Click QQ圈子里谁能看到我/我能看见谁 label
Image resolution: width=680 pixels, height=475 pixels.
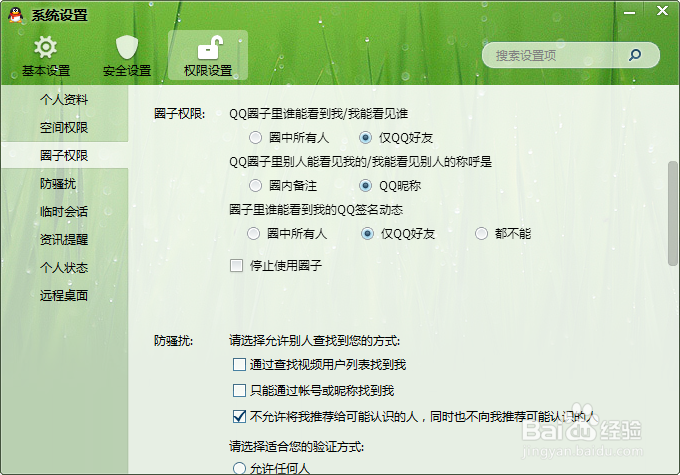[x=319, y=114]
